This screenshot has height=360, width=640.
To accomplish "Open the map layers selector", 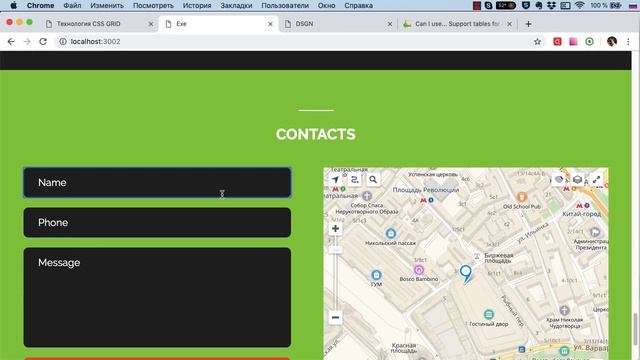I will (x=578, y=180).
